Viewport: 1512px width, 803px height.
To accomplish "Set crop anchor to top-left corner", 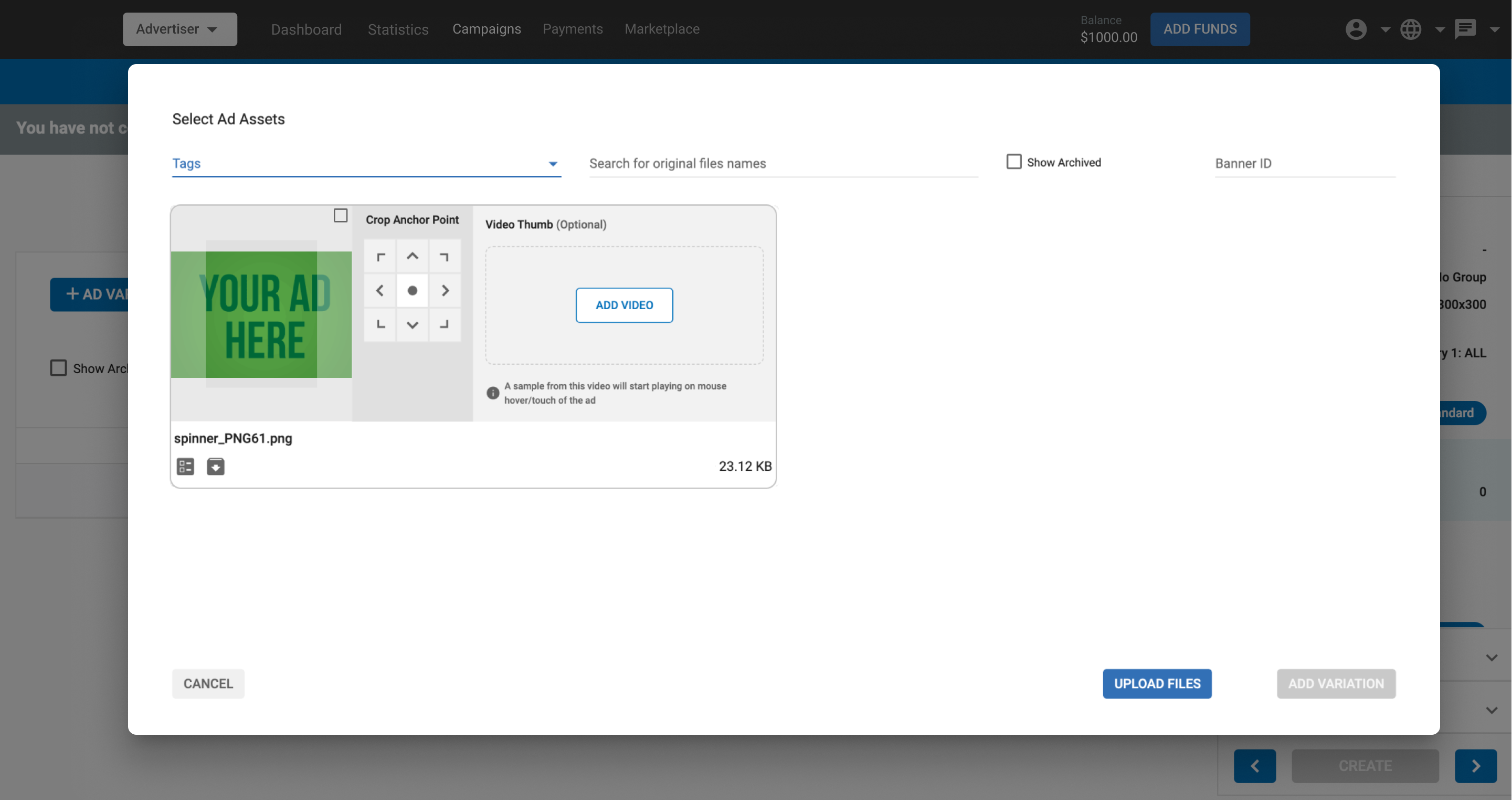I will (x=380, y=257).
